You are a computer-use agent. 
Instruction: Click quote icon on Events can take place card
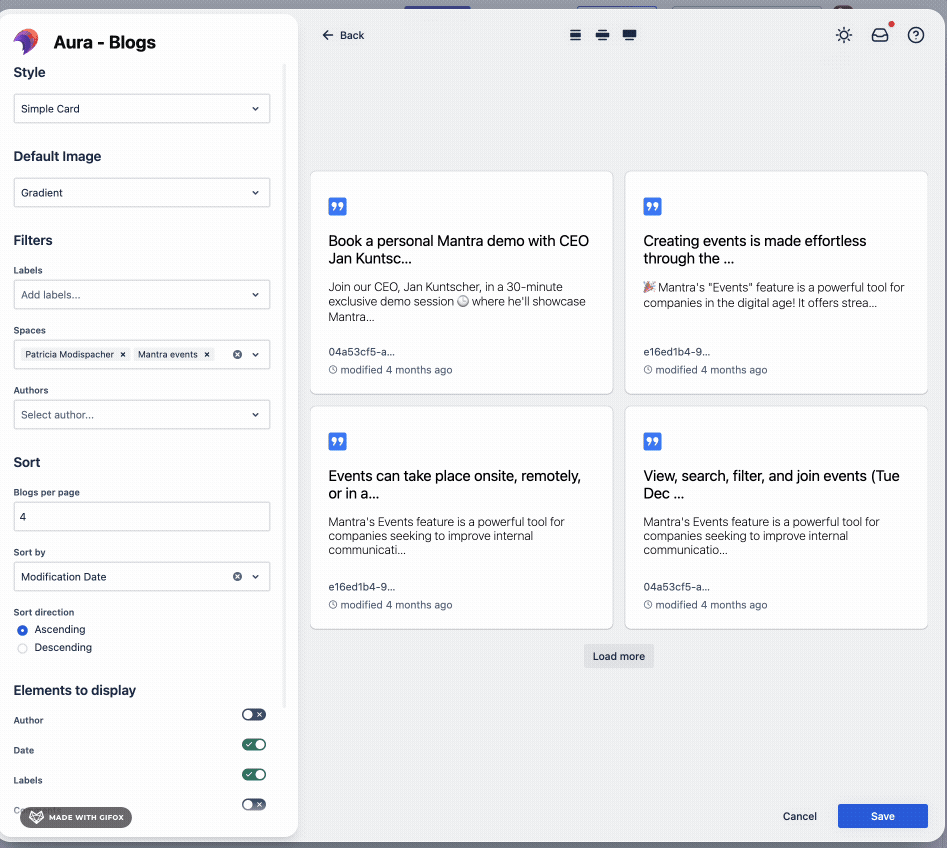[338, 442]
